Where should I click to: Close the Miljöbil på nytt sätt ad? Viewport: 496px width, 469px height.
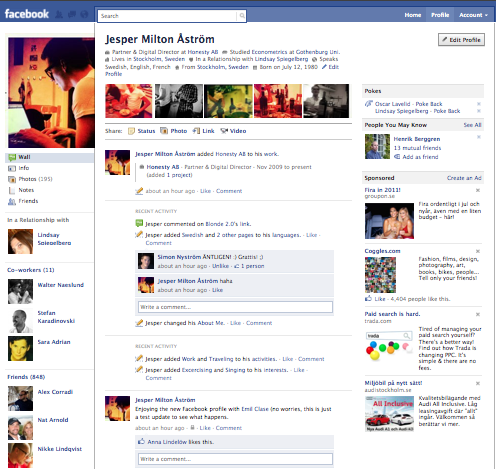pos(478,383)
